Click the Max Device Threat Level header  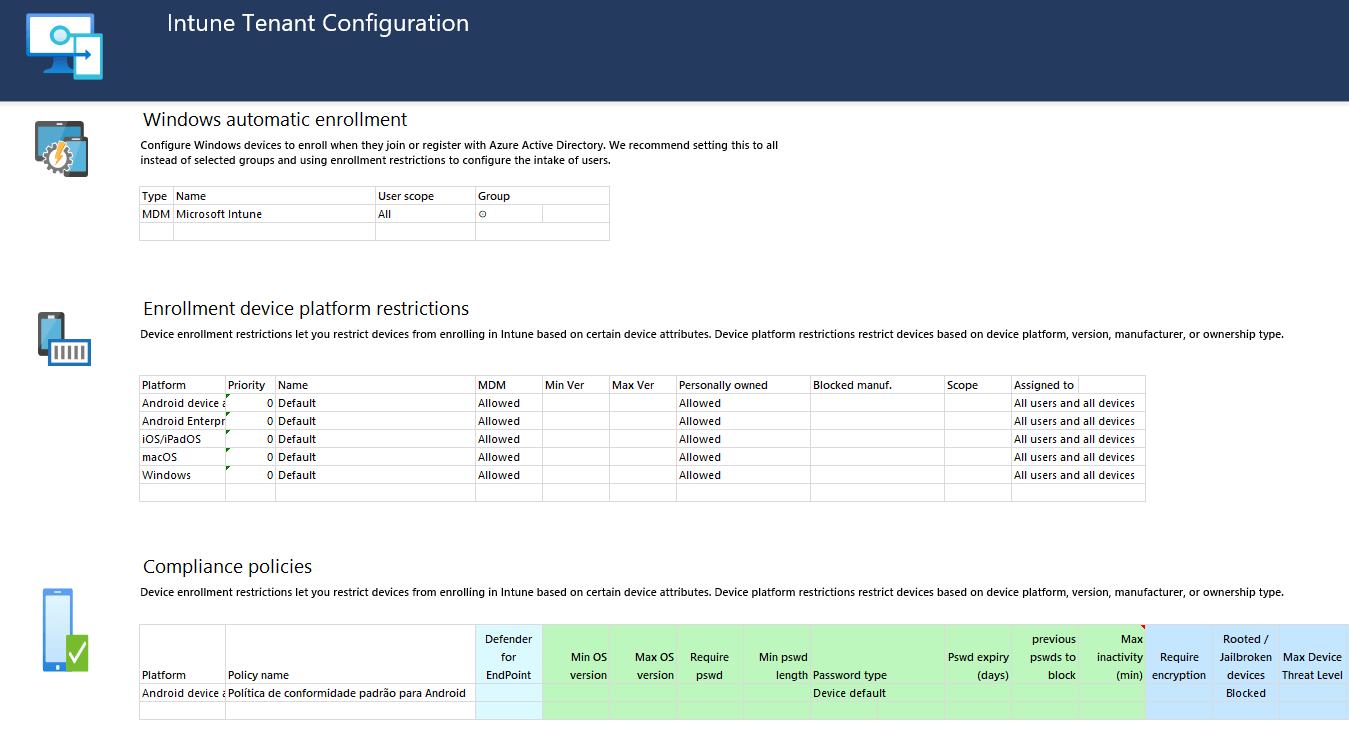[x=1313, y=655]
